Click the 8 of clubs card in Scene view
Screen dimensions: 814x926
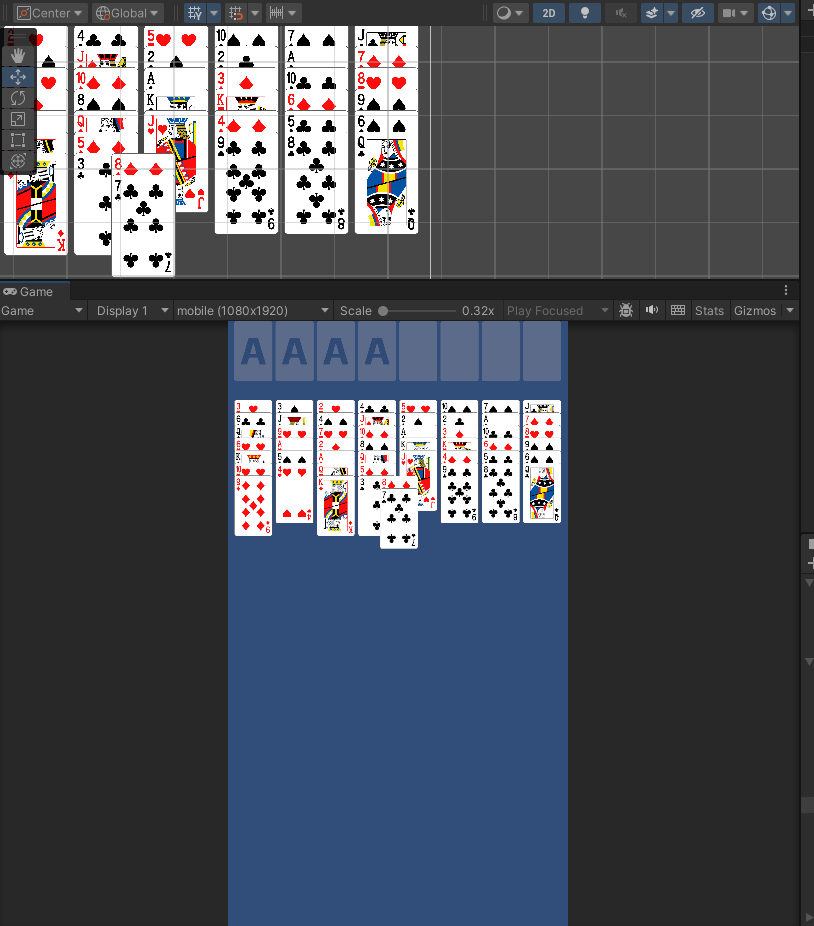[317, 186]
